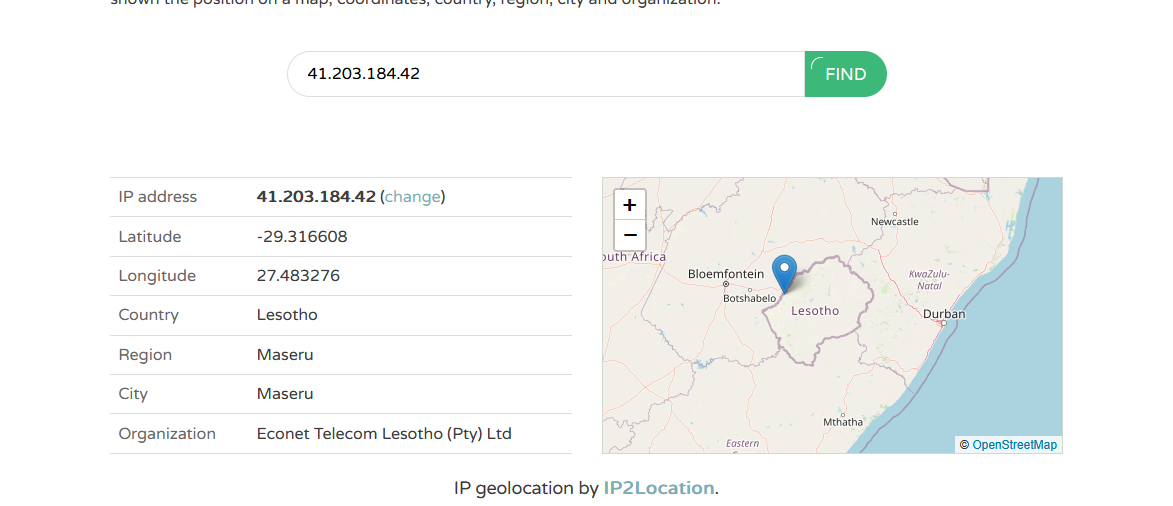
Task: Click the Newcastle label on the map
Action: [x=894, y=222]
